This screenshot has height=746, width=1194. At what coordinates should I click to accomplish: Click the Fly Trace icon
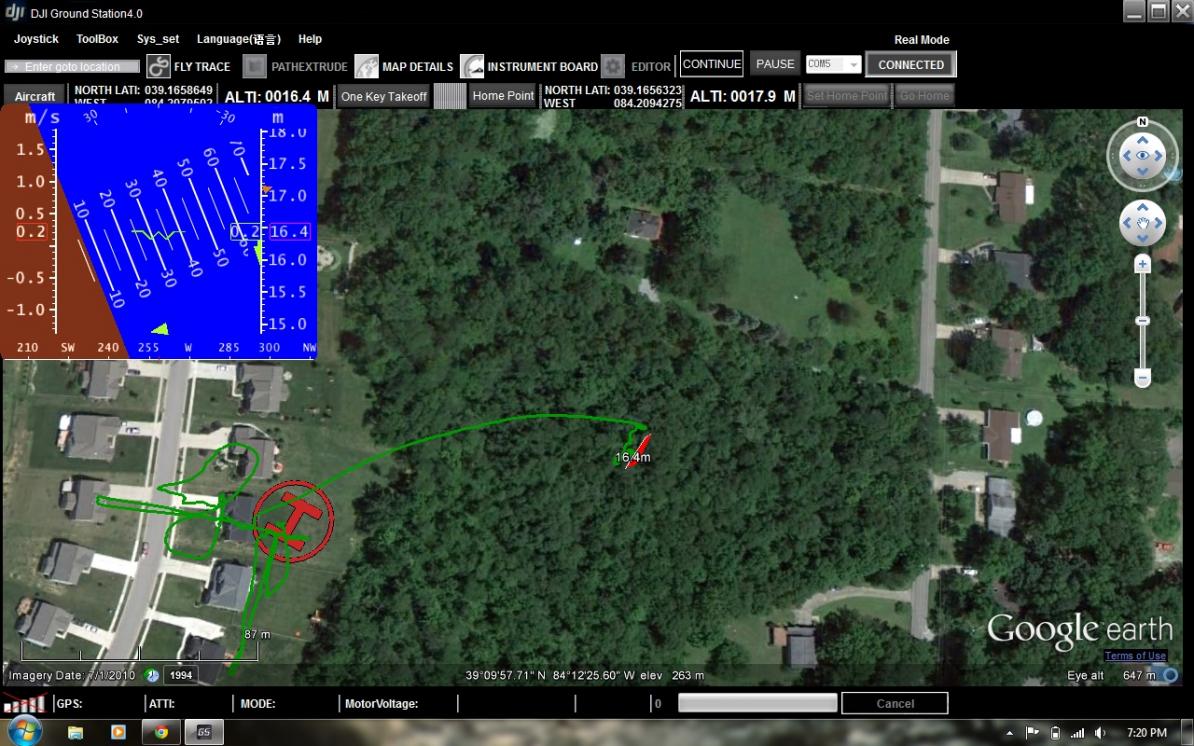[158, 67]
